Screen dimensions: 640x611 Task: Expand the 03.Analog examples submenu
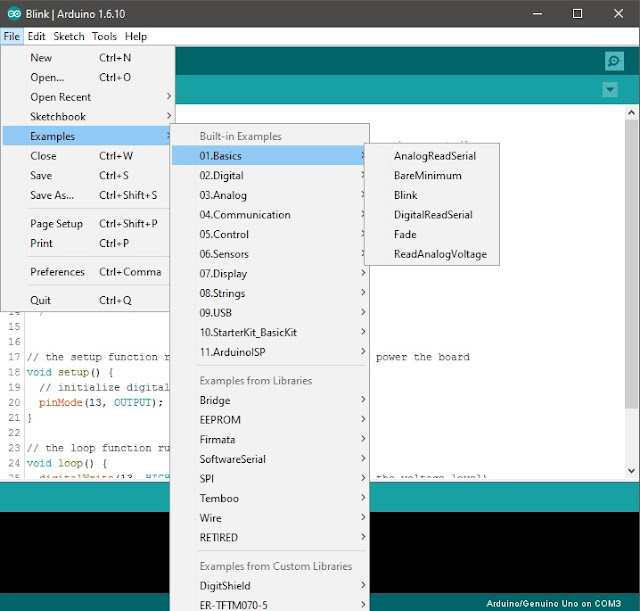pyautogui.click(x=269, y=195)
